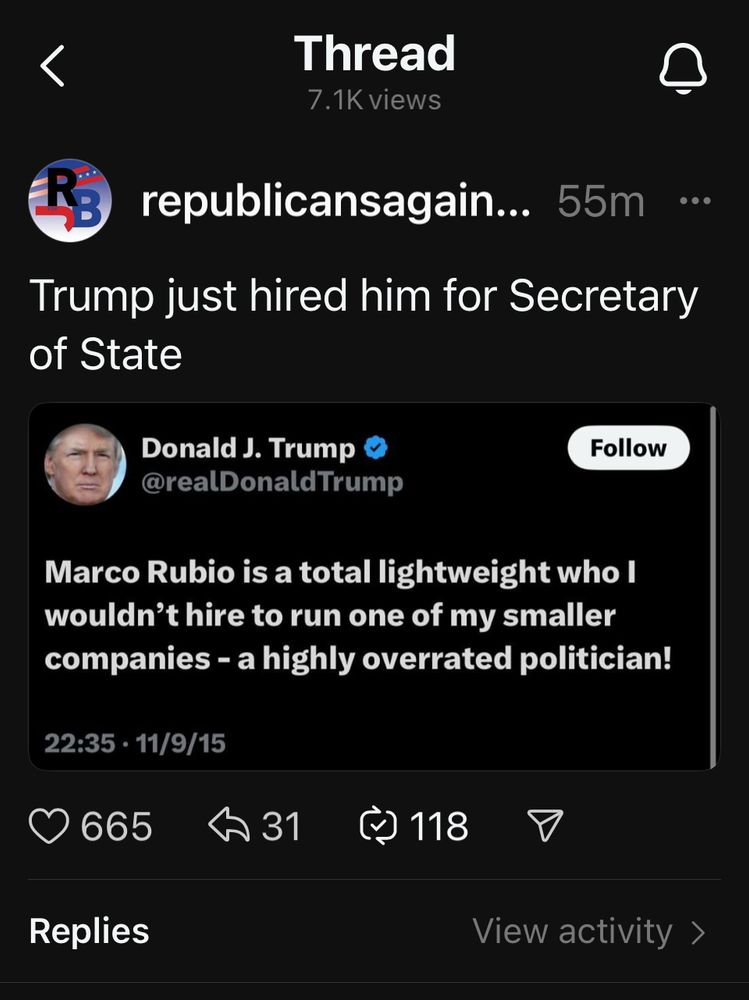Open the republicansagain profile avatar
Image resolution: width=749 pixels, height=1000 pixels.
tap(69, 201)
